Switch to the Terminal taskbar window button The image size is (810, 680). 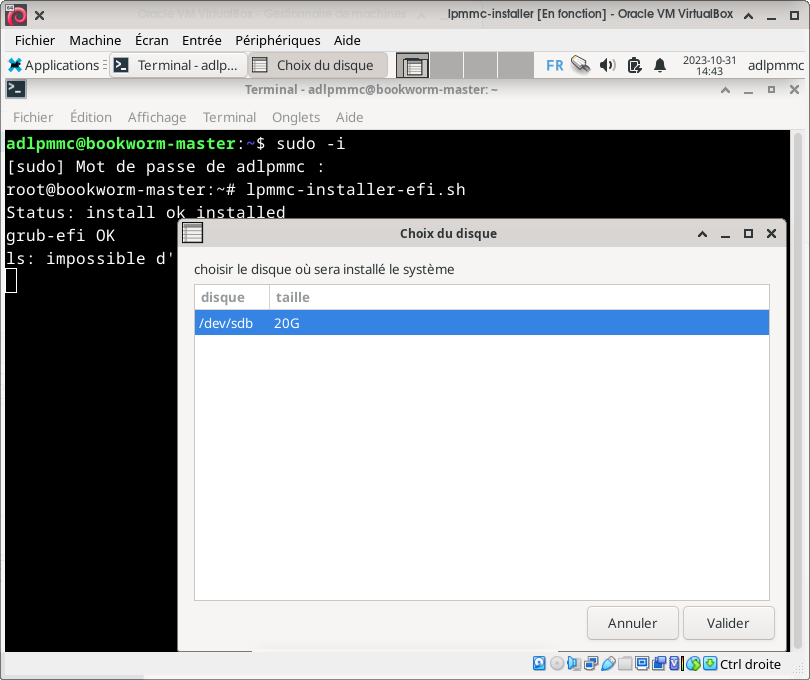pos(176,66)
